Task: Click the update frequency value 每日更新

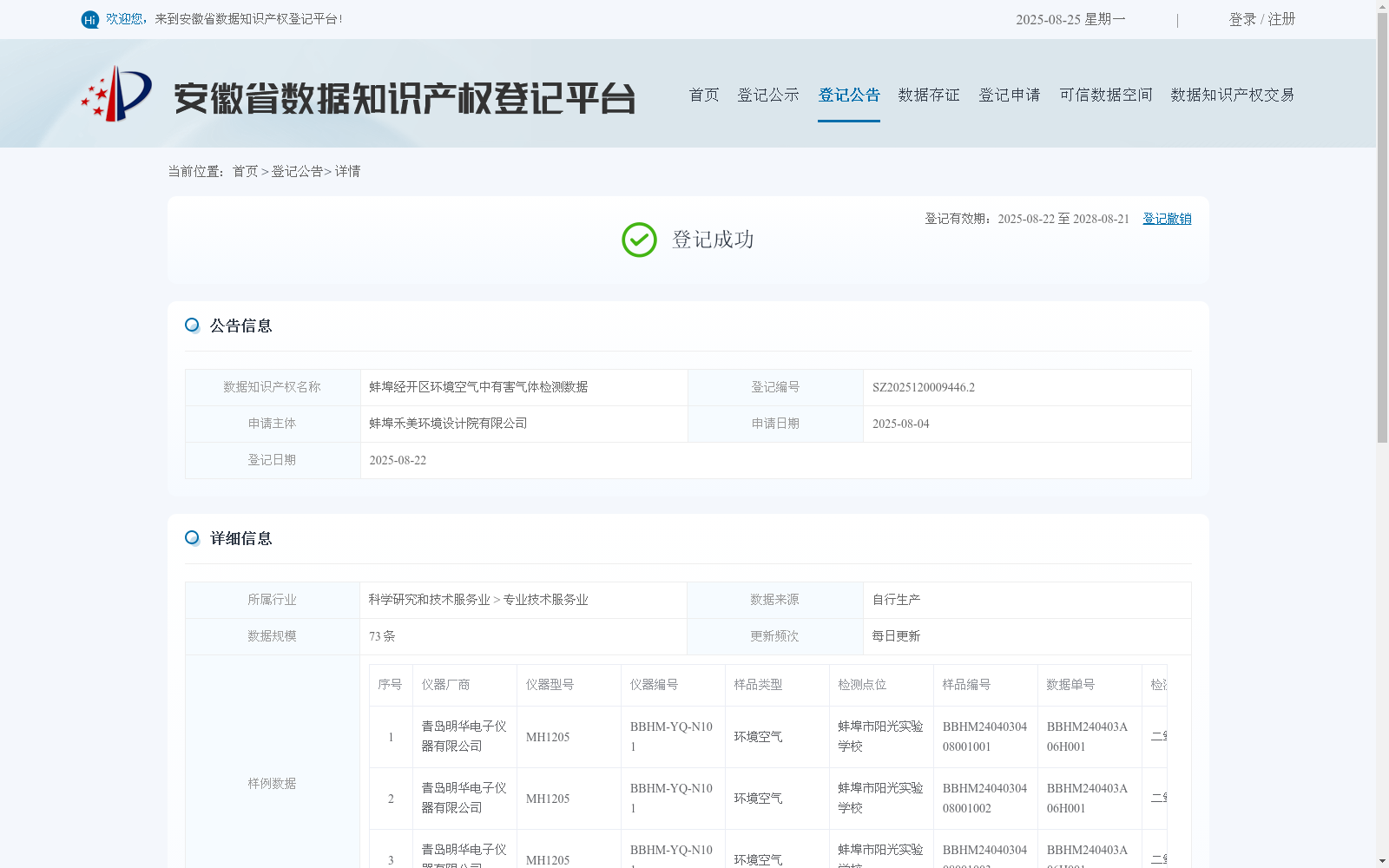Action: tap(896, 636)
